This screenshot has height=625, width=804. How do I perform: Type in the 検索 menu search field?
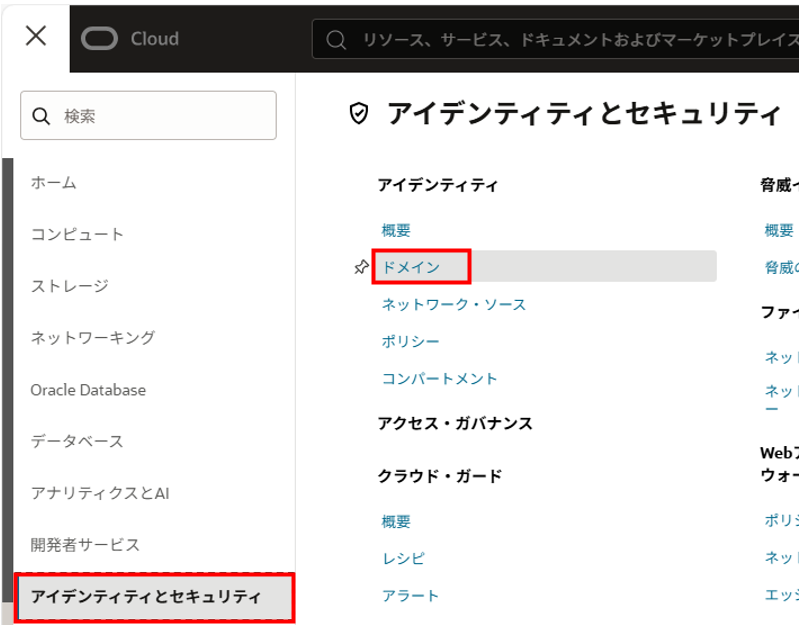(x=160, y=116)
